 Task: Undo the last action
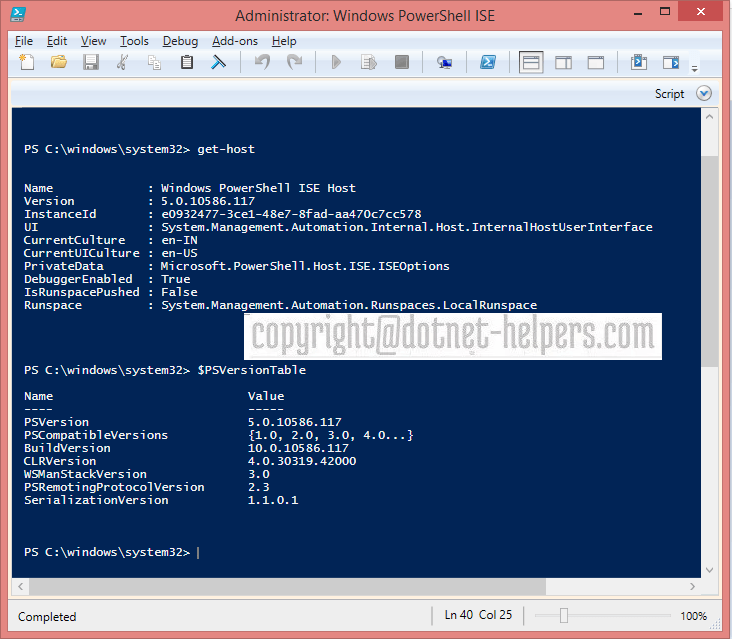click(x=262, y=62)
